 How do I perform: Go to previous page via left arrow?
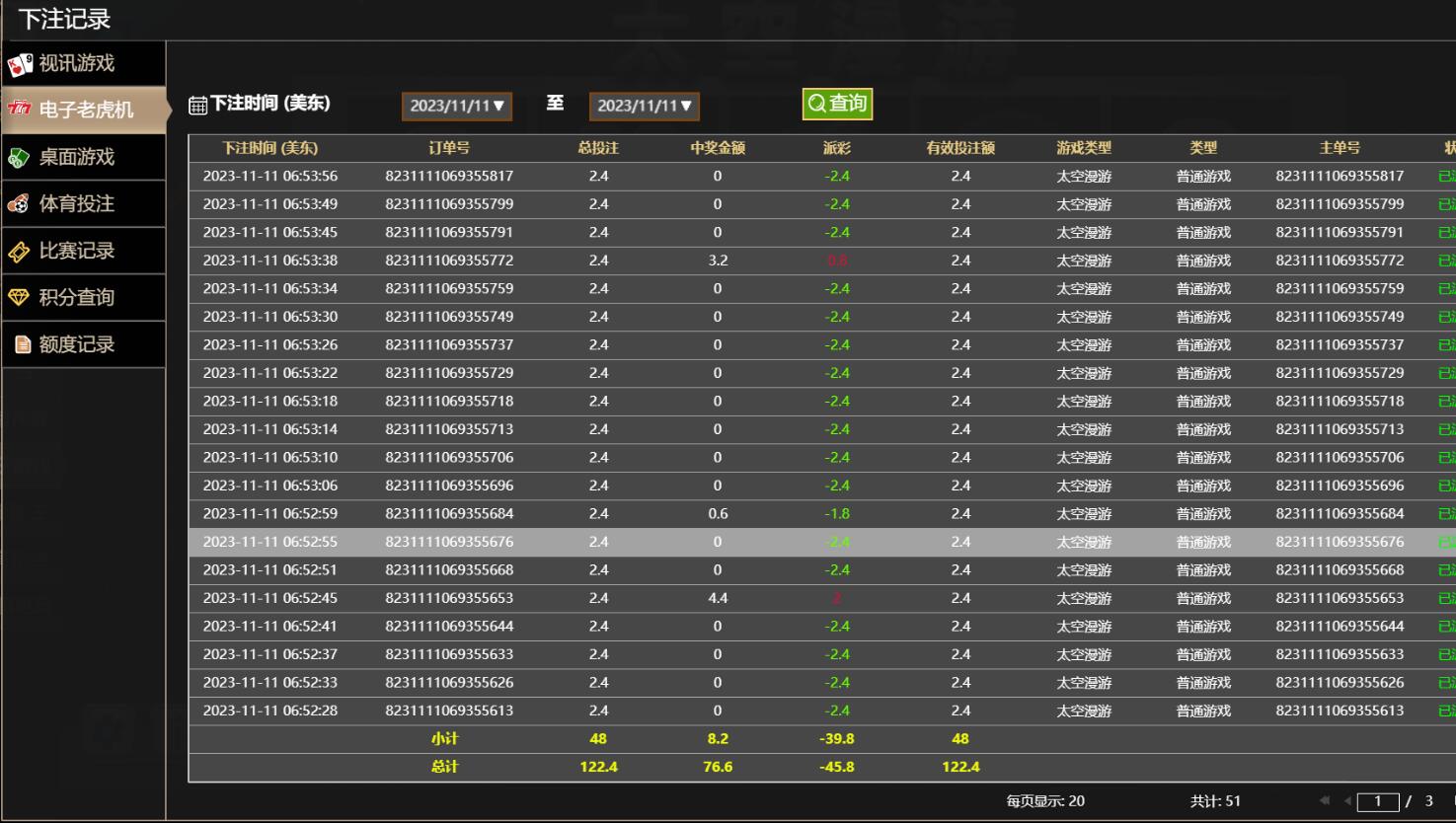(x=1347, y=800)
